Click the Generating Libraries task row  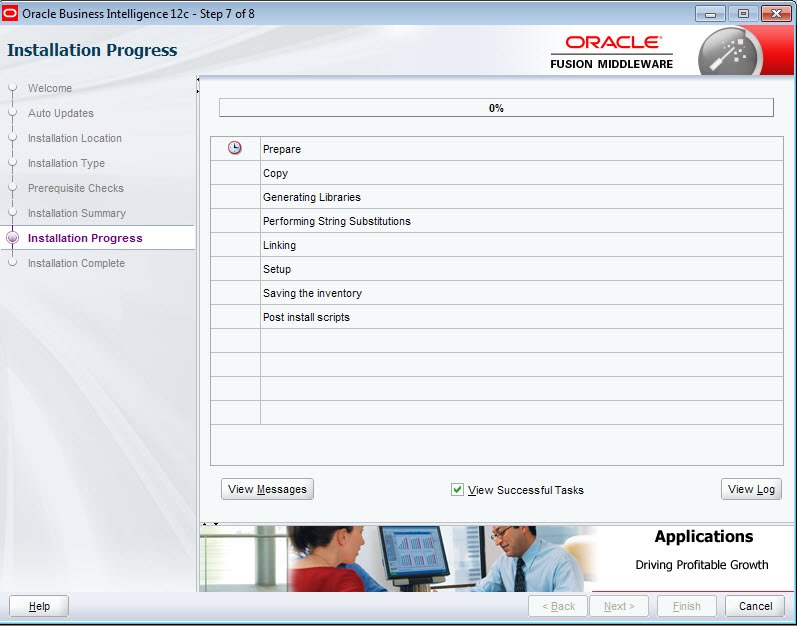[x=497, y=197]
